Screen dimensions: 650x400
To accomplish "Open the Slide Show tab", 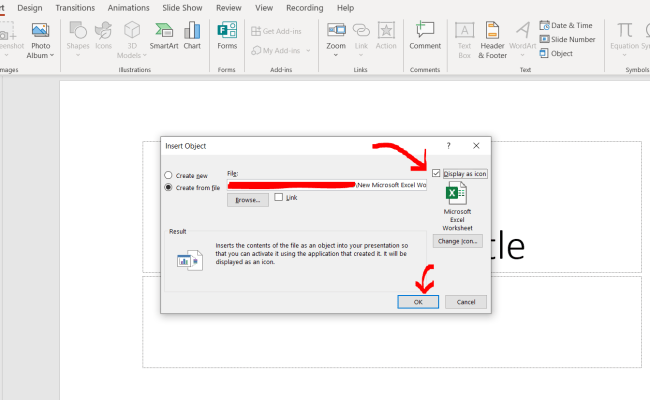I will [x=182, y=8].
